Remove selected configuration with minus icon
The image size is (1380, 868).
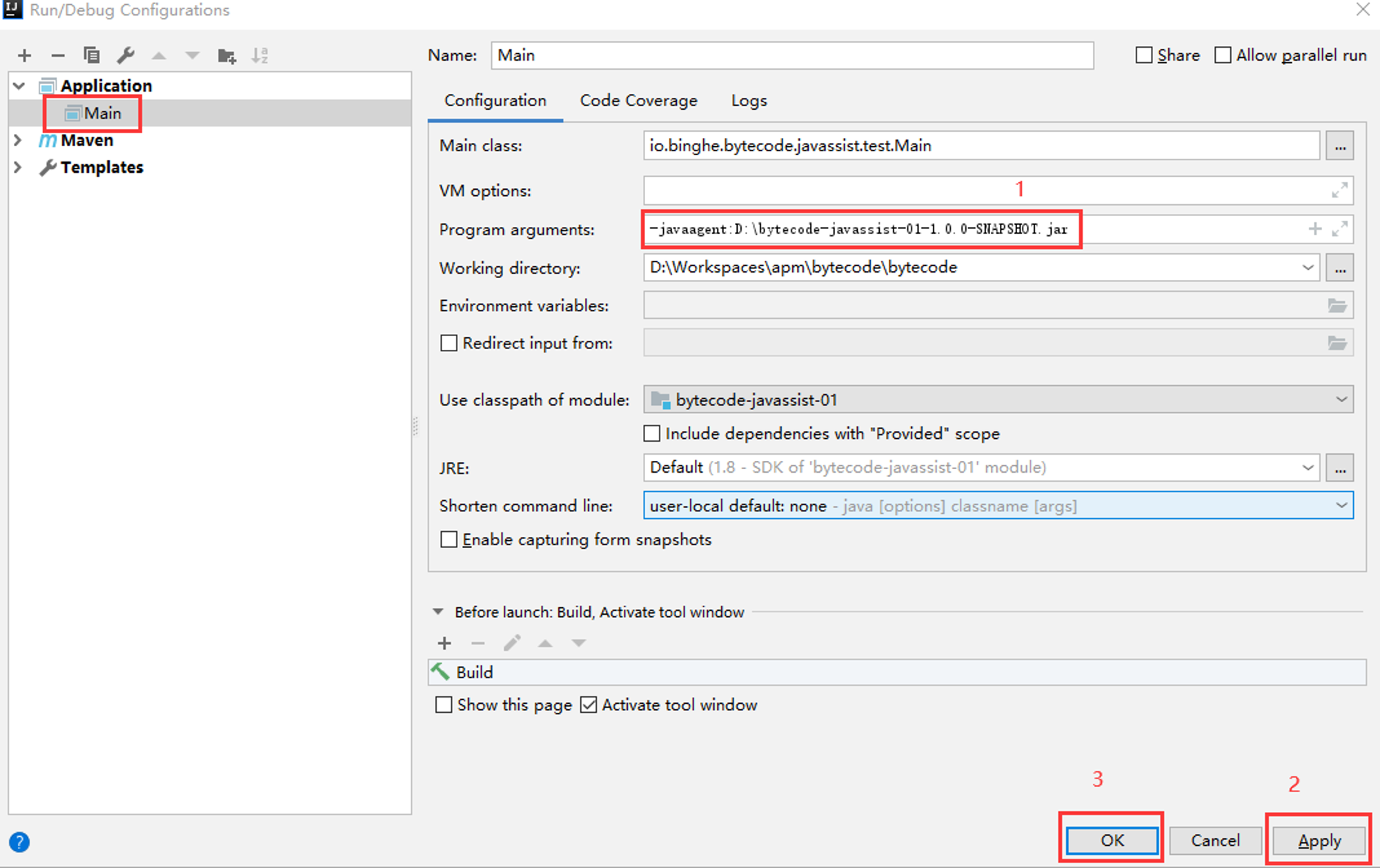point(58,55)
